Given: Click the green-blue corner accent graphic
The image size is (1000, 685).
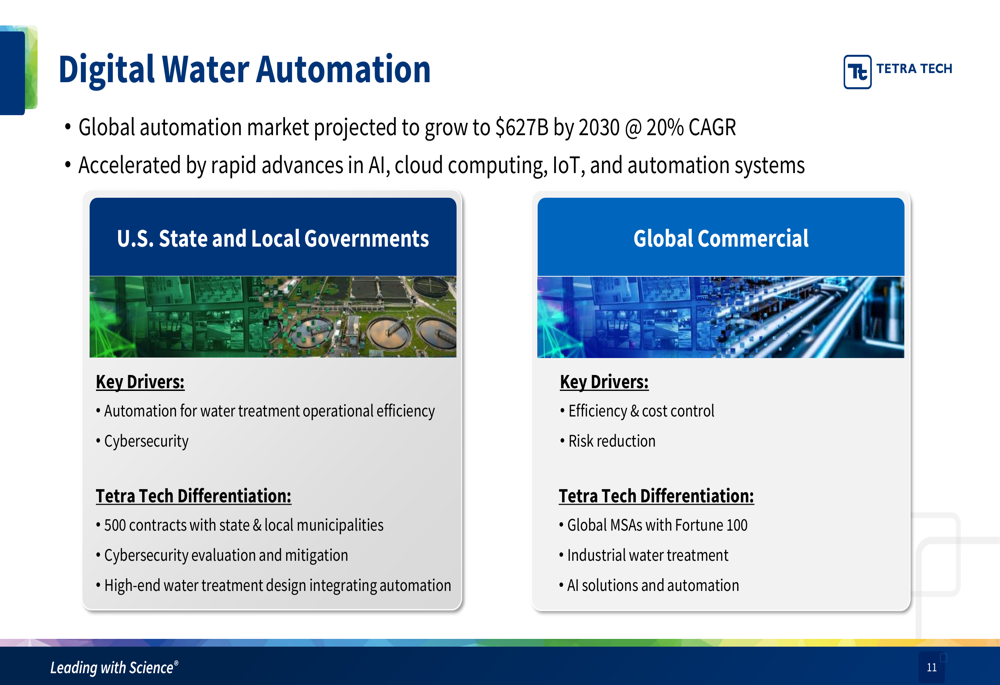Looking at the screenshot, I should [18, 70].
